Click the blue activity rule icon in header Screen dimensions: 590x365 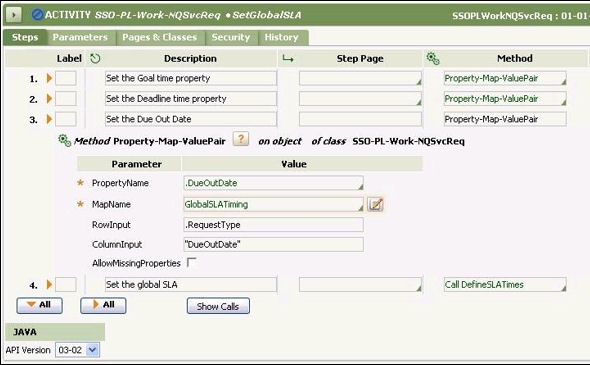coord(37,15)
